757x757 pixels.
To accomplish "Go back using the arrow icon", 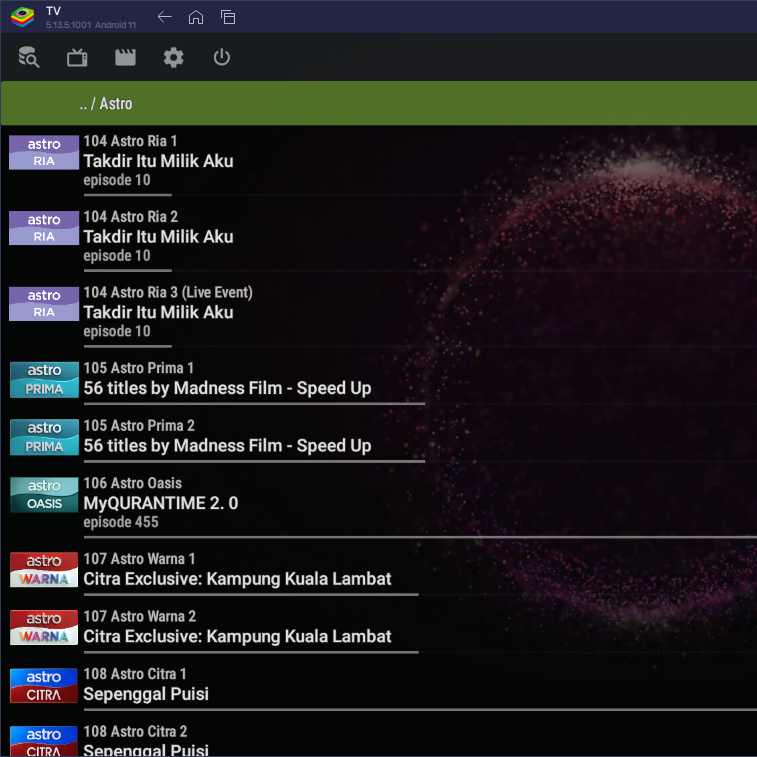I will (x=165, y=17).
